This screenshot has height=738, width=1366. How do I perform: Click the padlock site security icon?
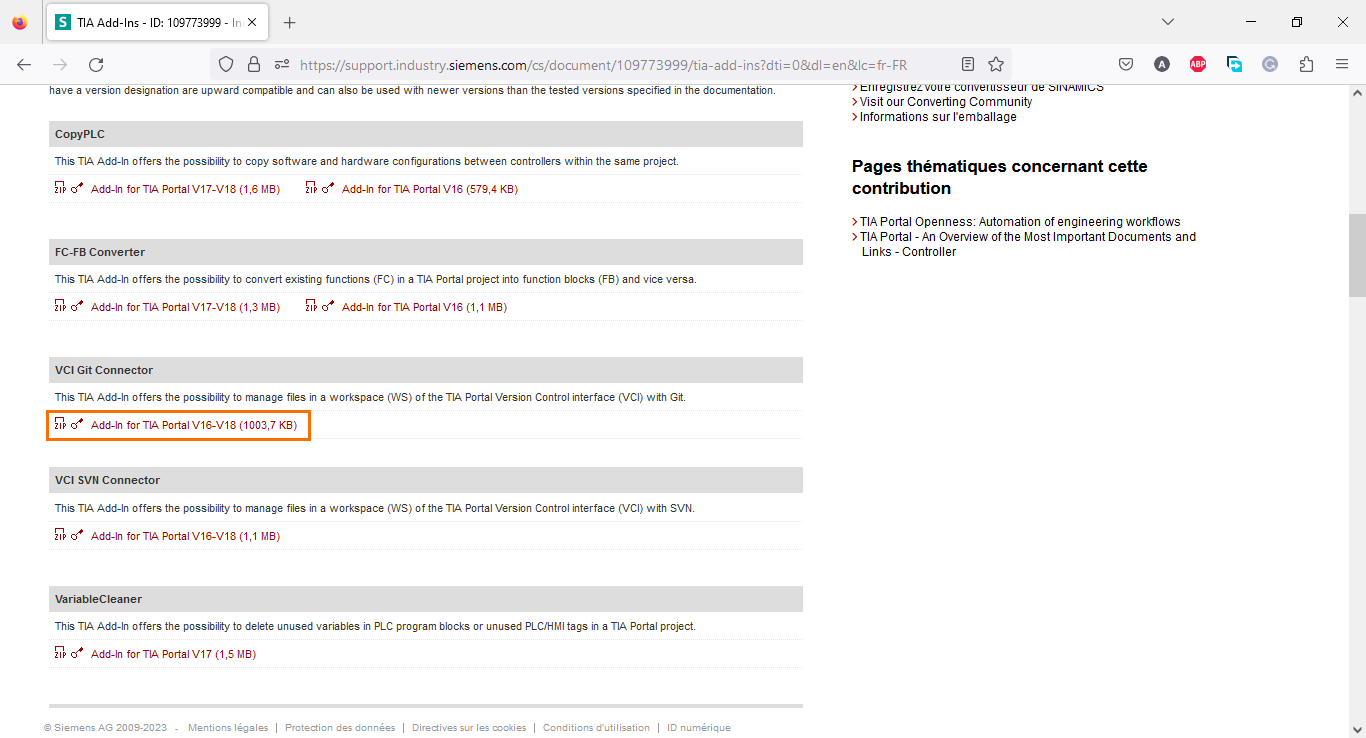(x=254, y=63)
